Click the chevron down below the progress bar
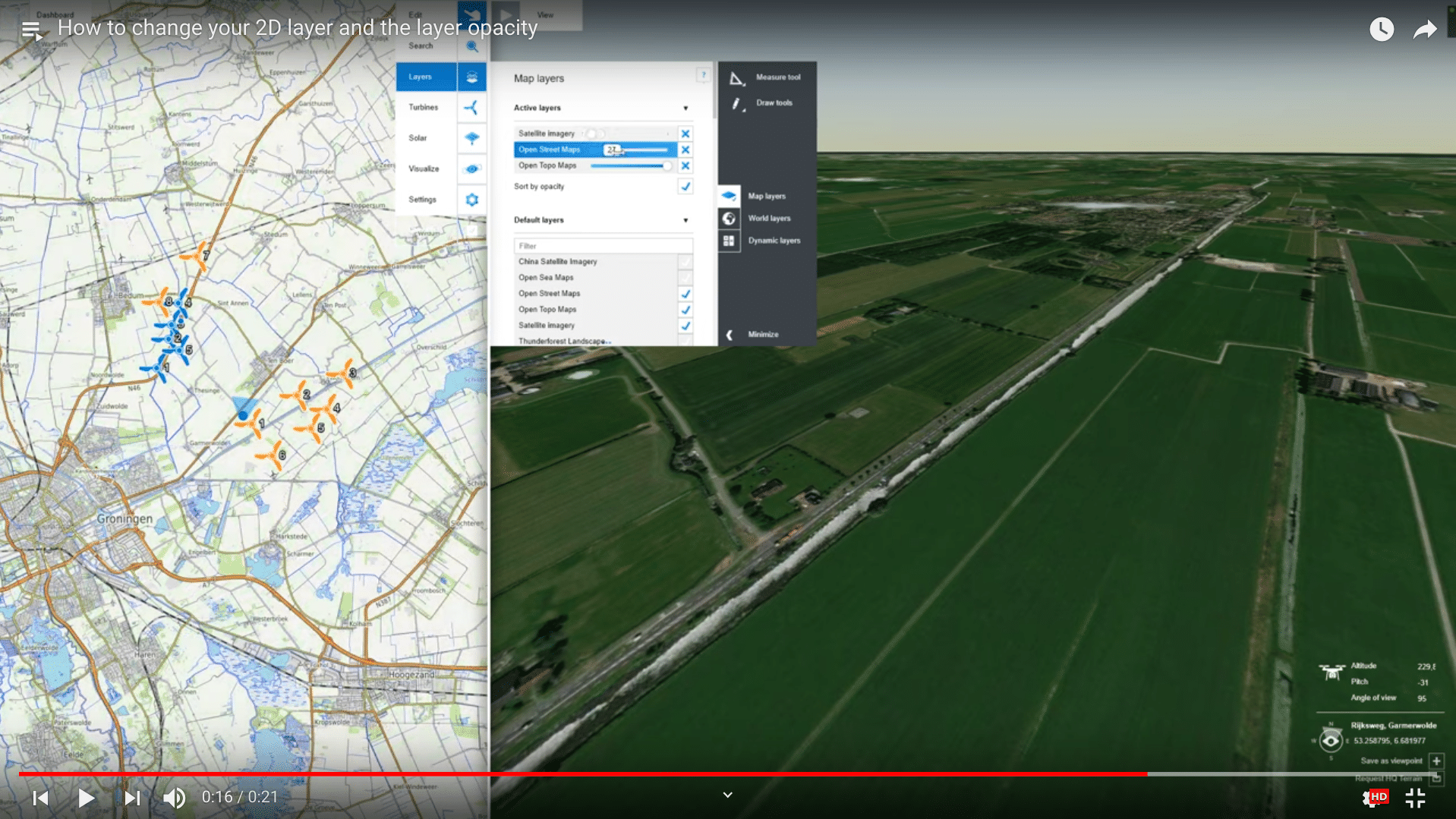1456x819 pixels. [x=727, y=795]
